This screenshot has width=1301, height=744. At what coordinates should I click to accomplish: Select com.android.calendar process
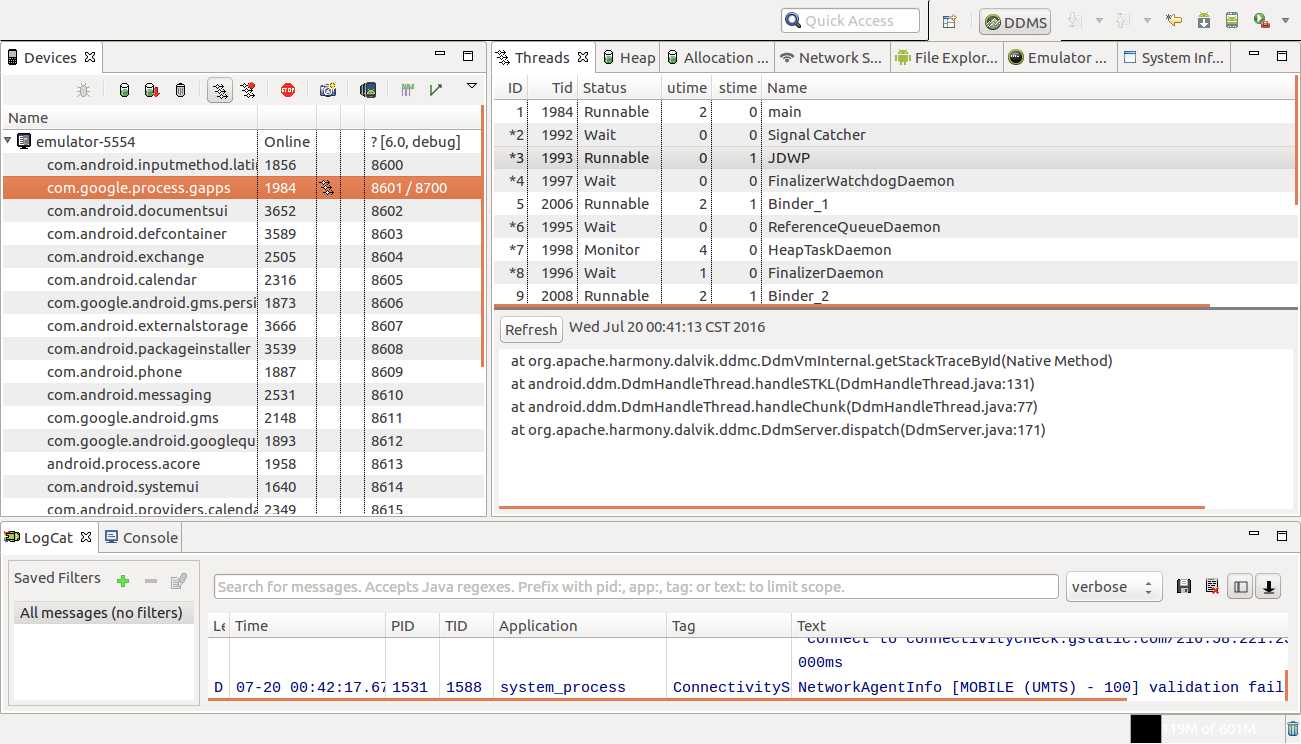coord(243,280)
